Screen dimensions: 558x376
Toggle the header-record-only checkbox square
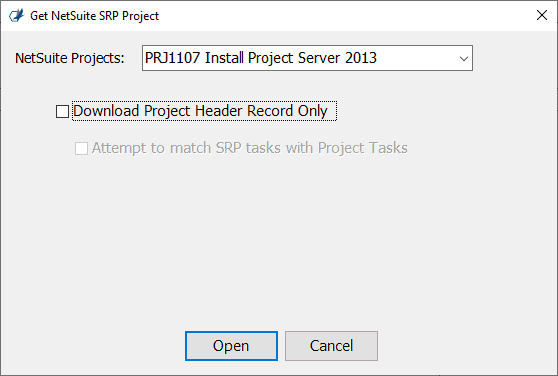(x=63, y=111)
